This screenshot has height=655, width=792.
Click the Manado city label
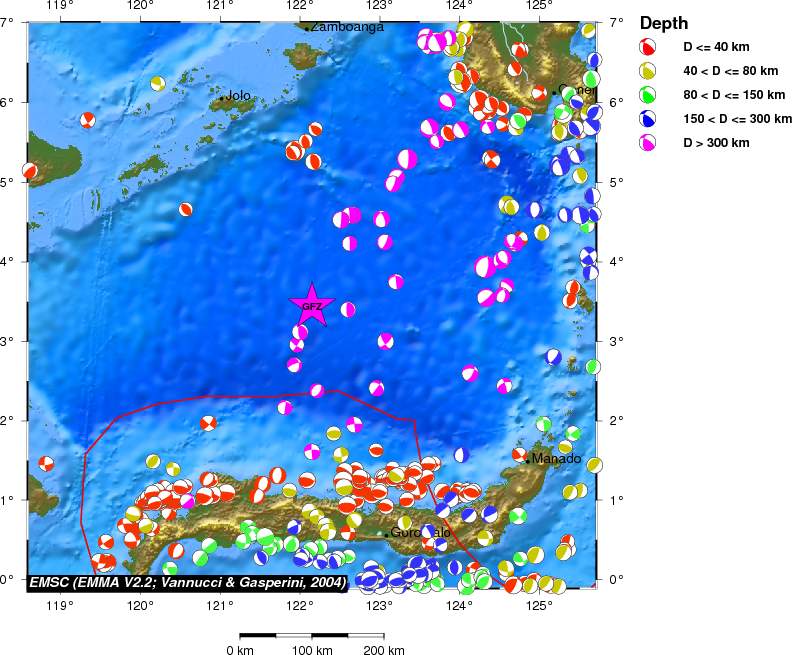(x=556, y=459)
